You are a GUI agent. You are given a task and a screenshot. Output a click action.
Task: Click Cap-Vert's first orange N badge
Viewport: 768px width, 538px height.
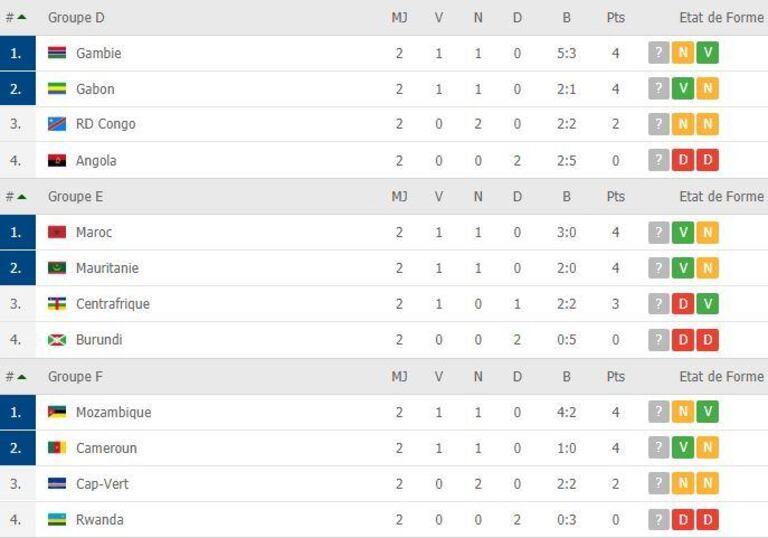(x=683, y=484)
